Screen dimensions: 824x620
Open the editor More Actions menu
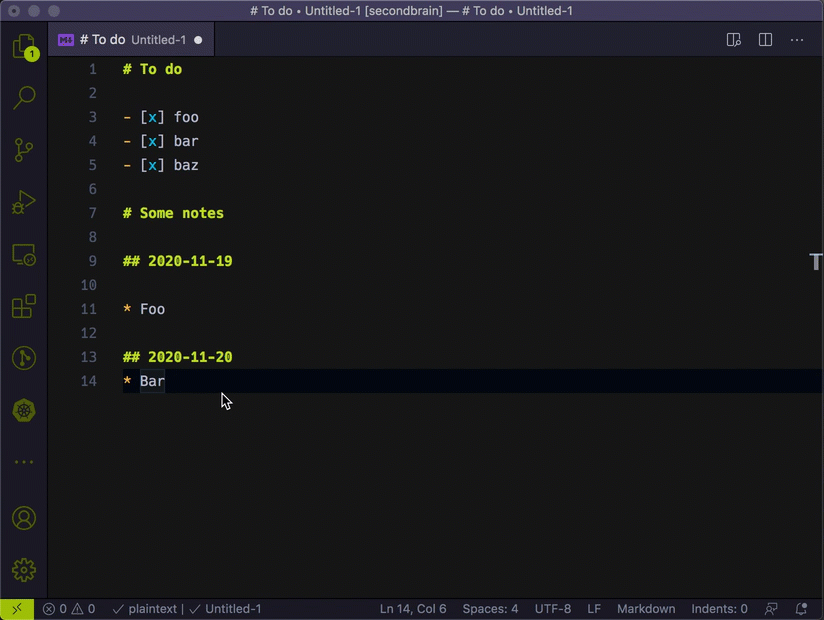pyautogui.click(x=797, y=40)
